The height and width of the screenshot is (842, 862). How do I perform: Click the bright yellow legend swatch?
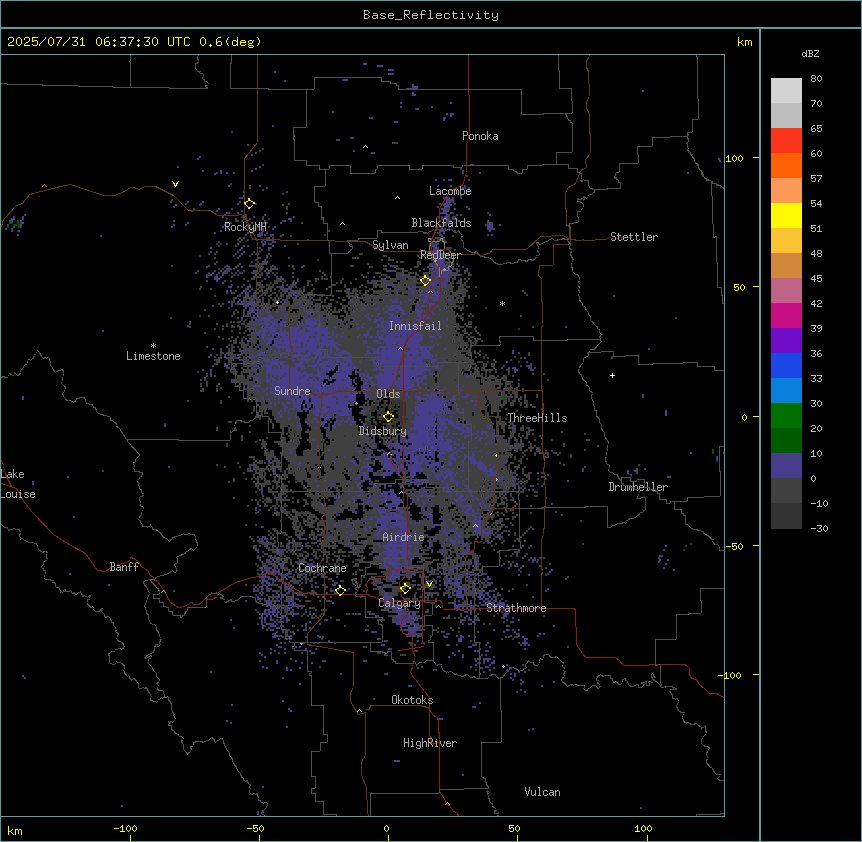[x=786, y=215]
